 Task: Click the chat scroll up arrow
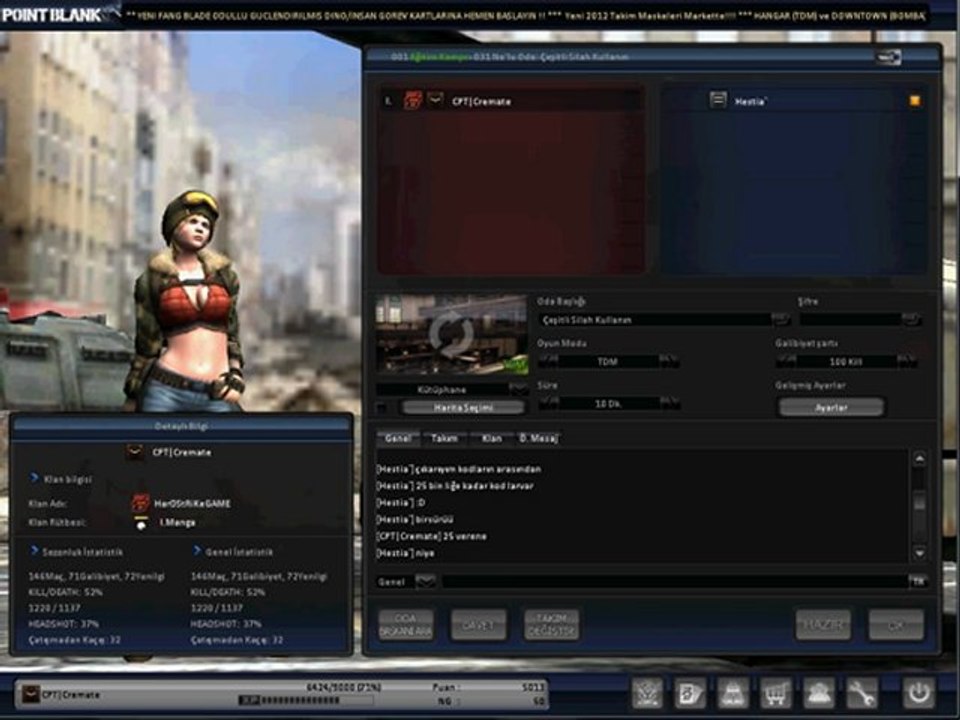pos(919,459)
